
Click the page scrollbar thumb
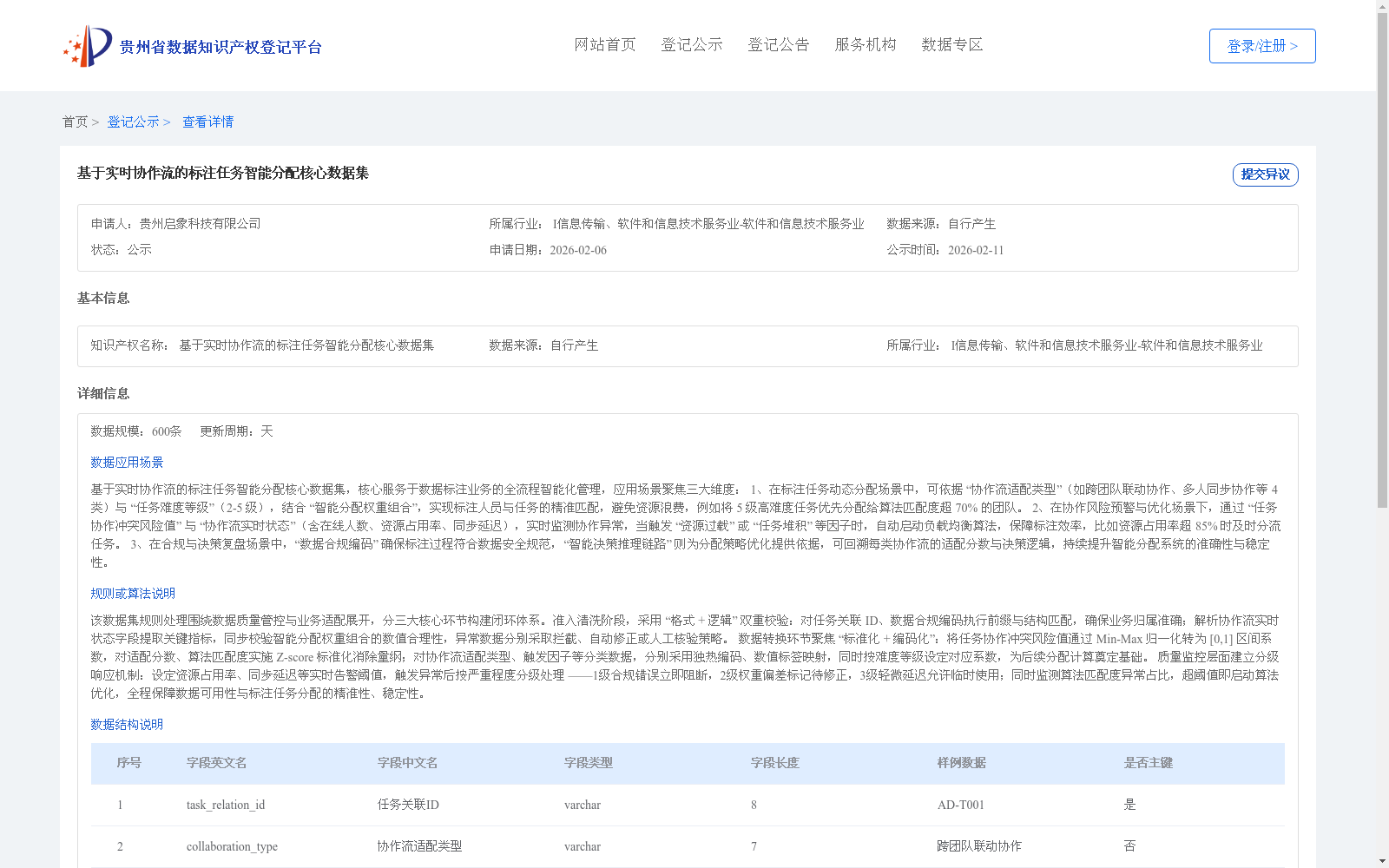point(1382,260)
